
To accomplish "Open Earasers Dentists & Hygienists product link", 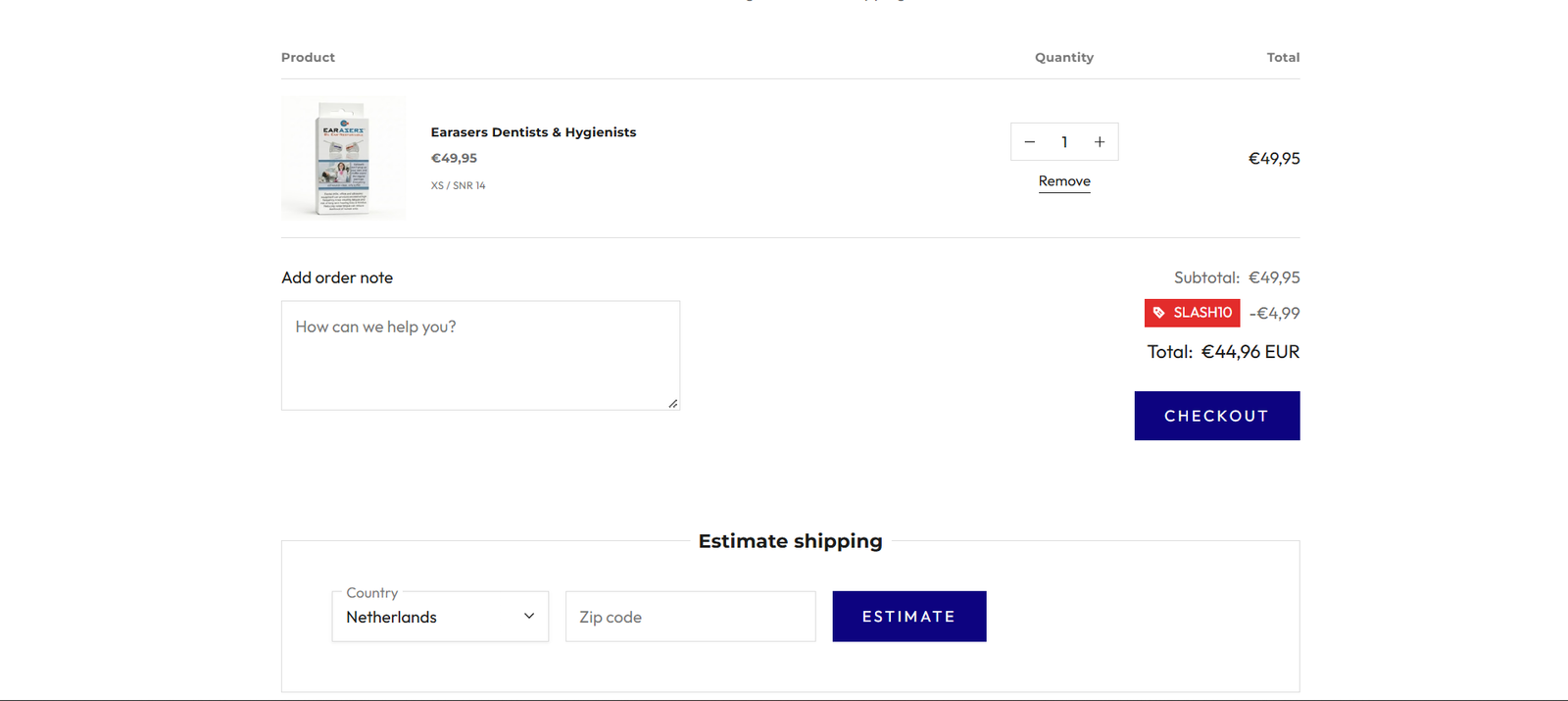I will pos(533,132).
